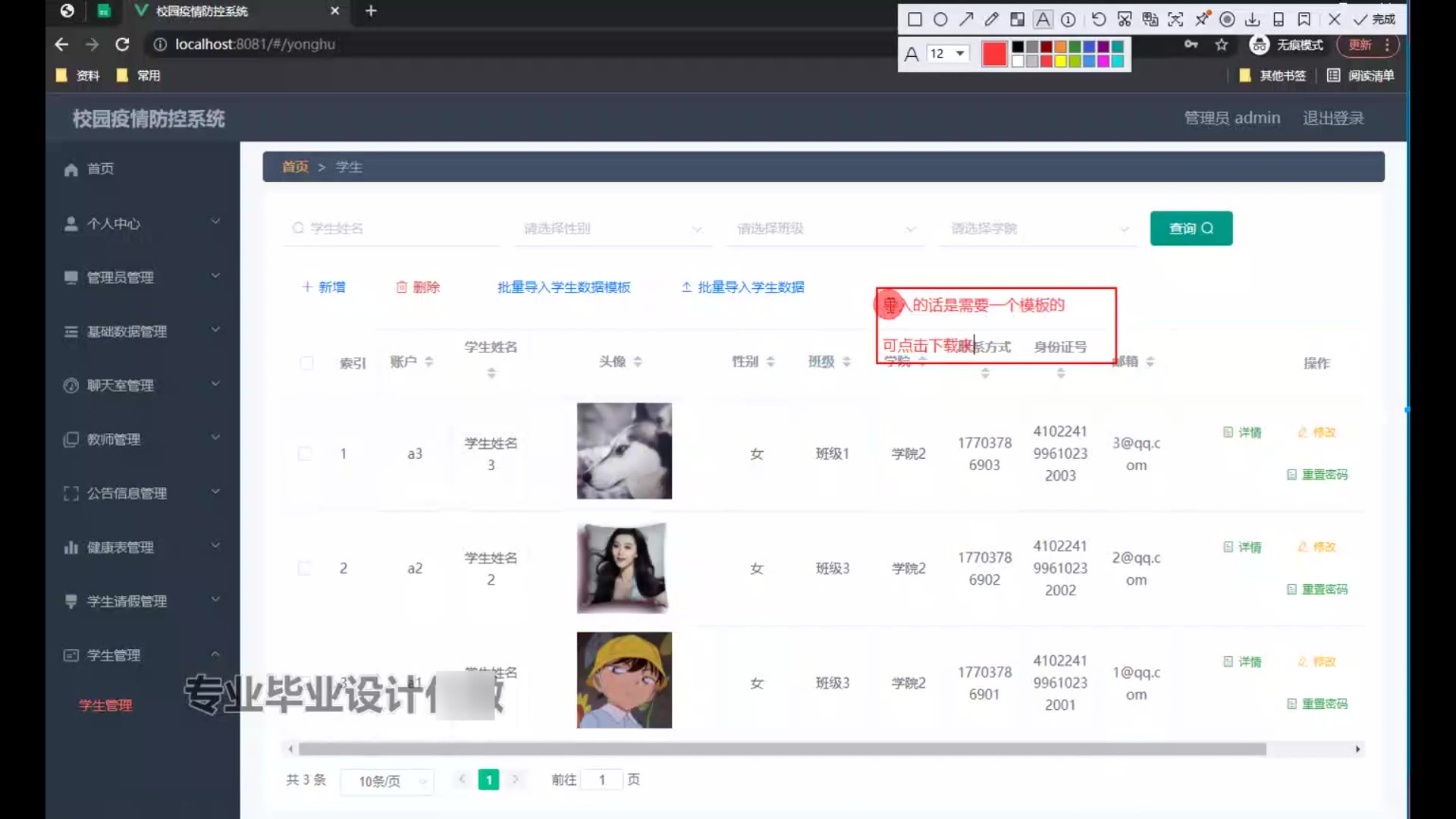Image resolution: width=1456 pixels, height=819 pixels.
Task: Click the undo annotation icon
Action: (x=1099, y=20)
